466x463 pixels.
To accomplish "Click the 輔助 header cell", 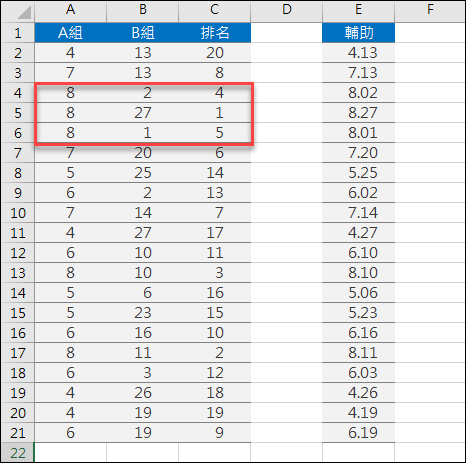I will [359, 33].
